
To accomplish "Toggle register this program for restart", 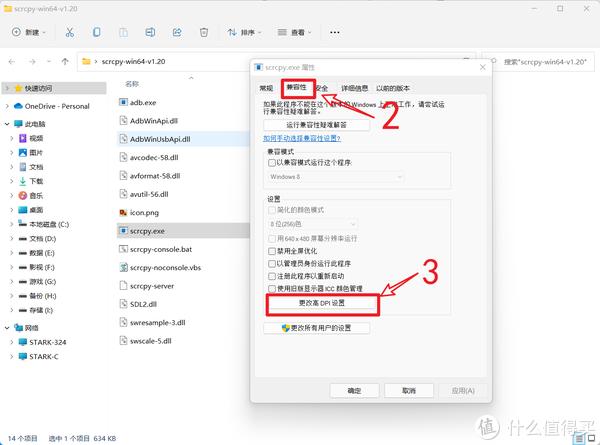I will (272, 276).
